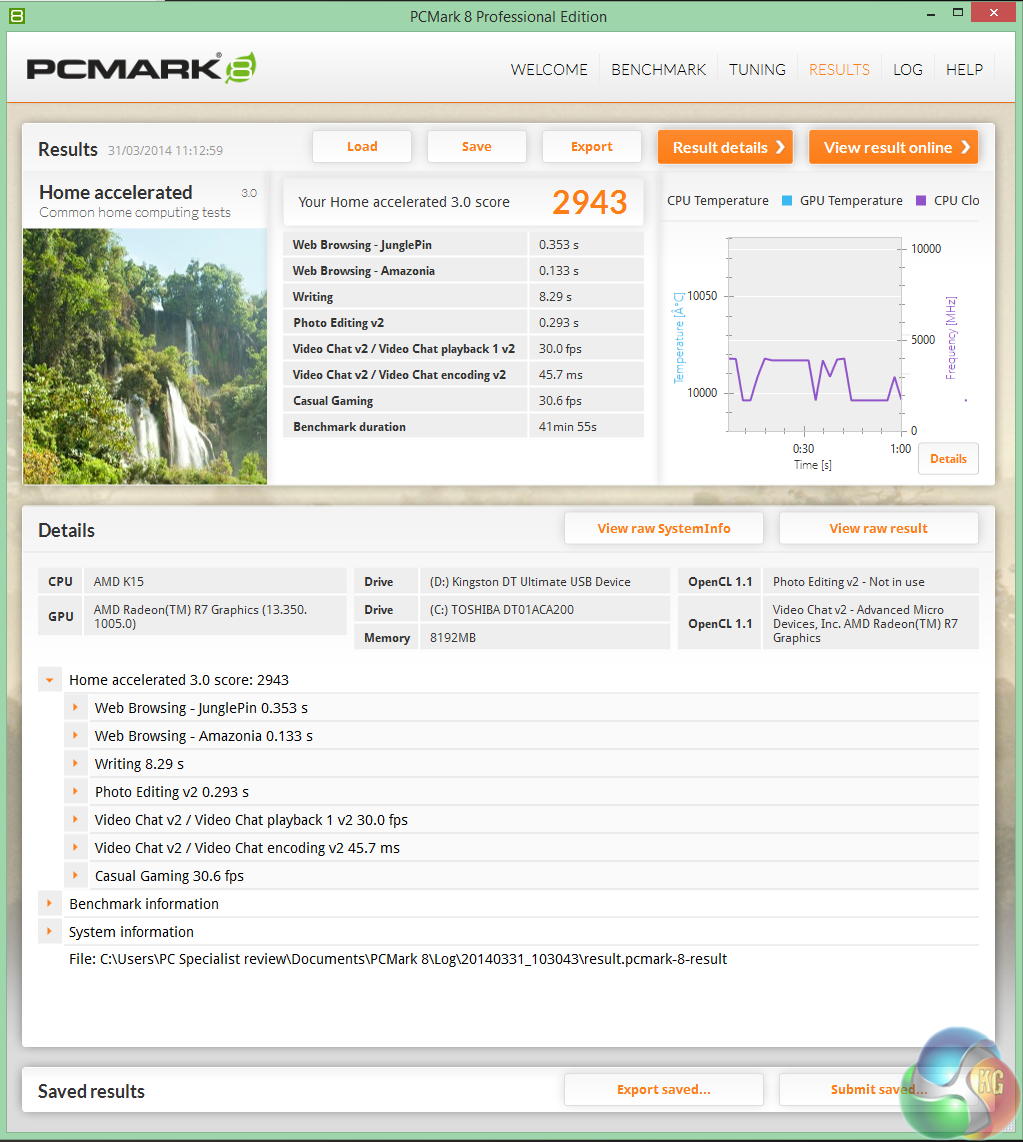Viewport: 1023px width, 1142px height.
Task: Toggle the CPU Clock purple legend swatch
Action: pyautogui.click(x=921, y=200)
